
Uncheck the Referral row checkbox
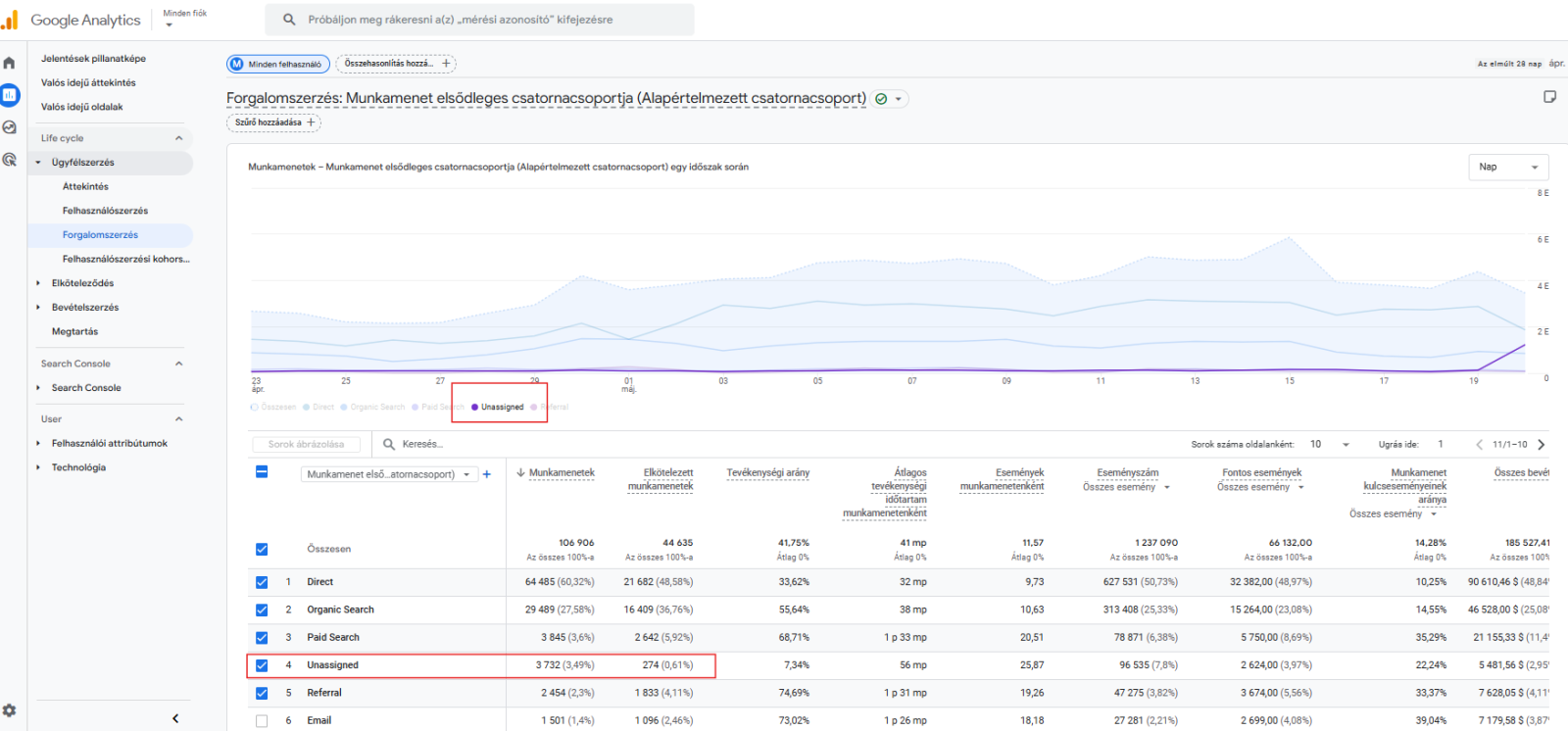point(262,693)
